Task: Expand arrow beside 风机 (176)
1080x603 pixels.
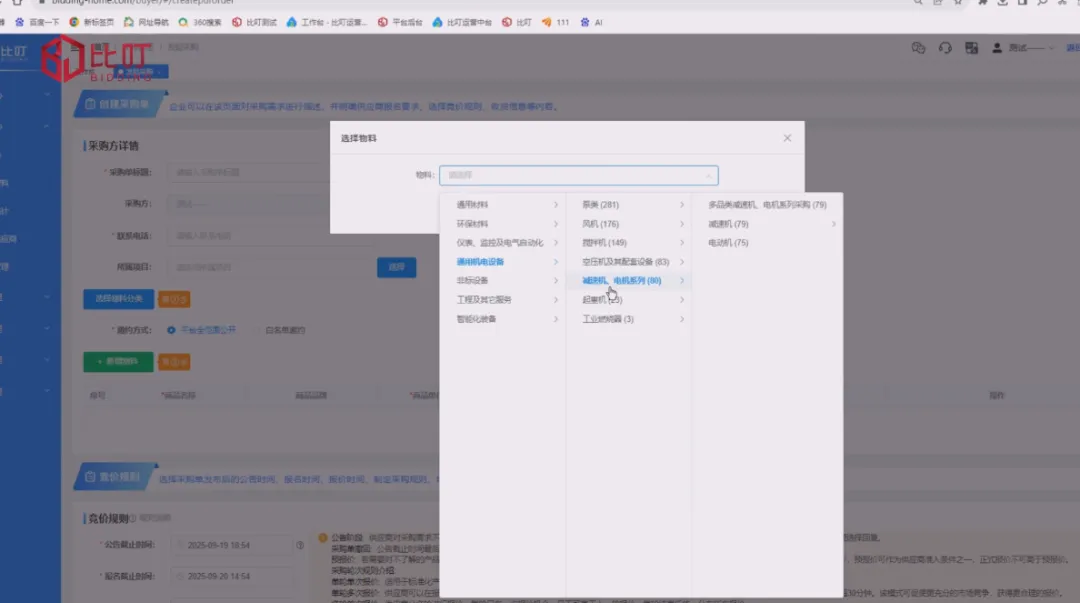Action: [682, 224]
